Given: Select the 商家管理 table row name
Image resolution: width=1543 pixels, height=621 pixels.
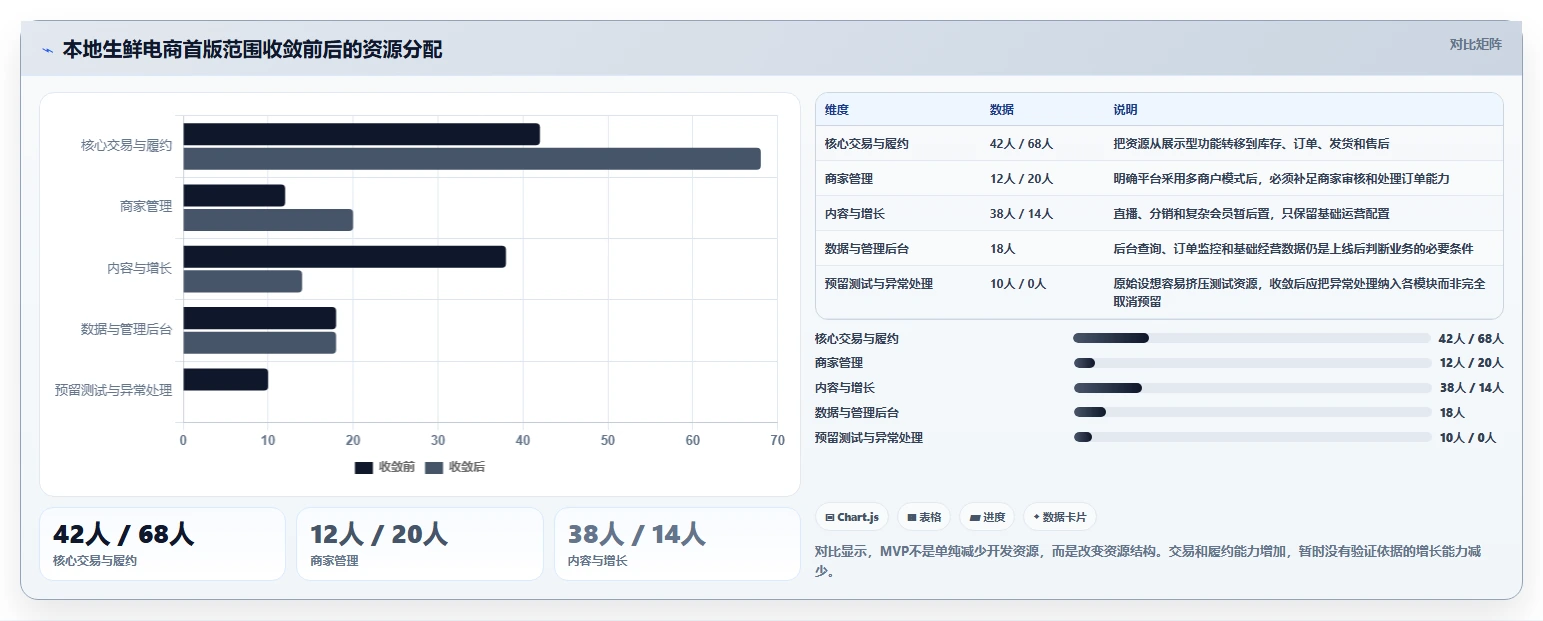Looking at the screenshot, I should tap(850, 179).
